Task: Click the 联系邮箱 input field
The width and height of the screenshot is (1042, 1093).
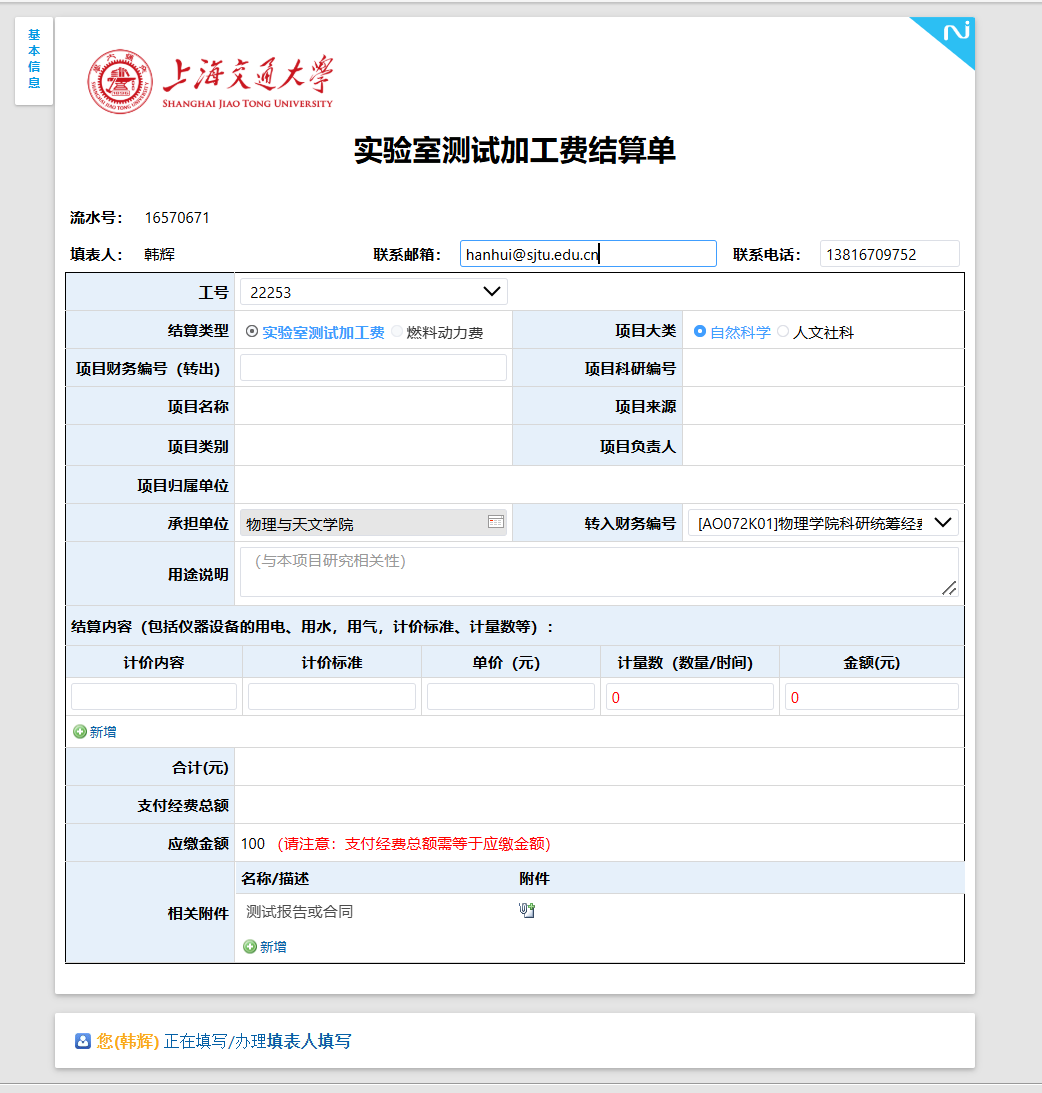Action: pyautogui.click(x=588, y=254)
